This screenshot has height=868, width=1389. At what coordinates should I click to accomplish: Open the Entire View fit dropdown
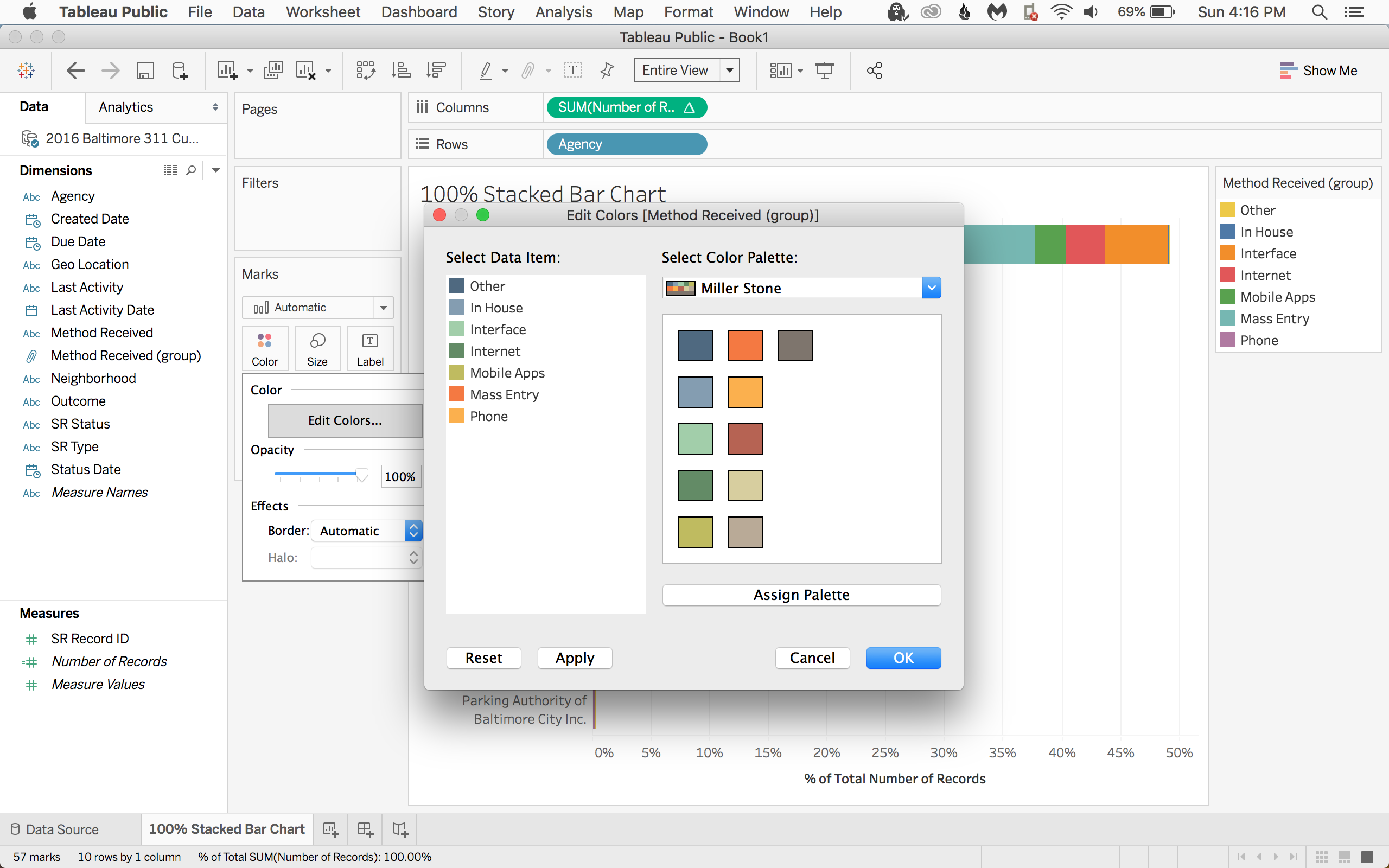tap(730, 70)
